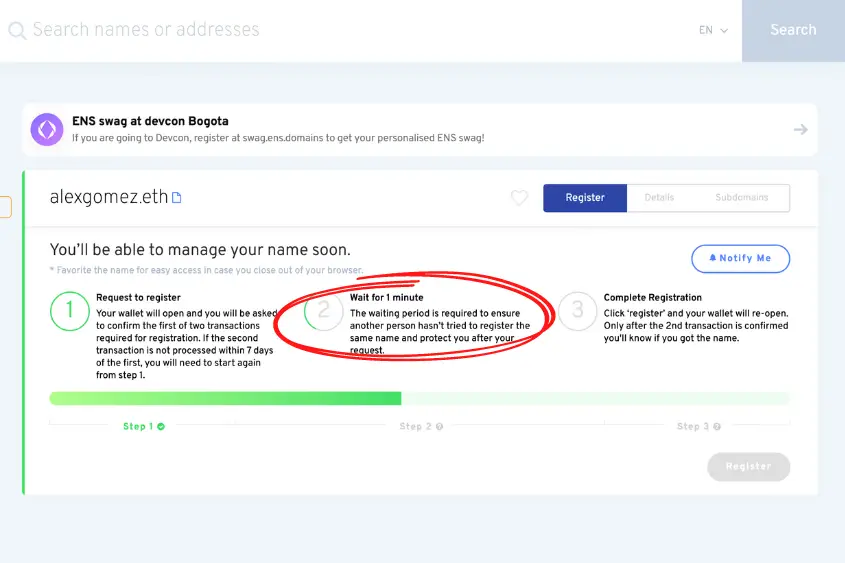Screen dimensions: 845x563
Task: Click the ENS logo in the swag banner
Action: 47,129
